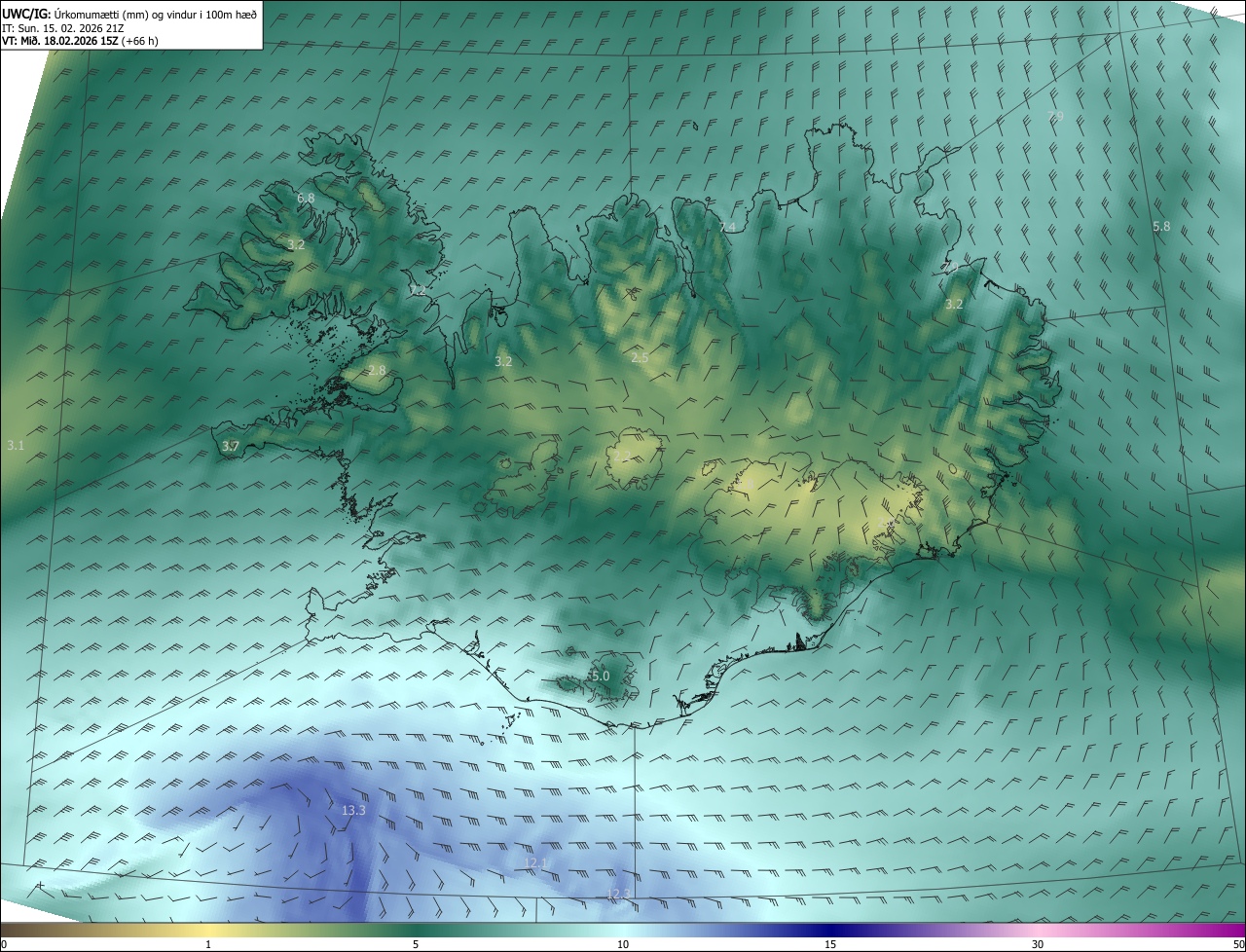
Task: Click the 30 tick on the color scale
Action: pyautogui.click(x=1038, y=944)
